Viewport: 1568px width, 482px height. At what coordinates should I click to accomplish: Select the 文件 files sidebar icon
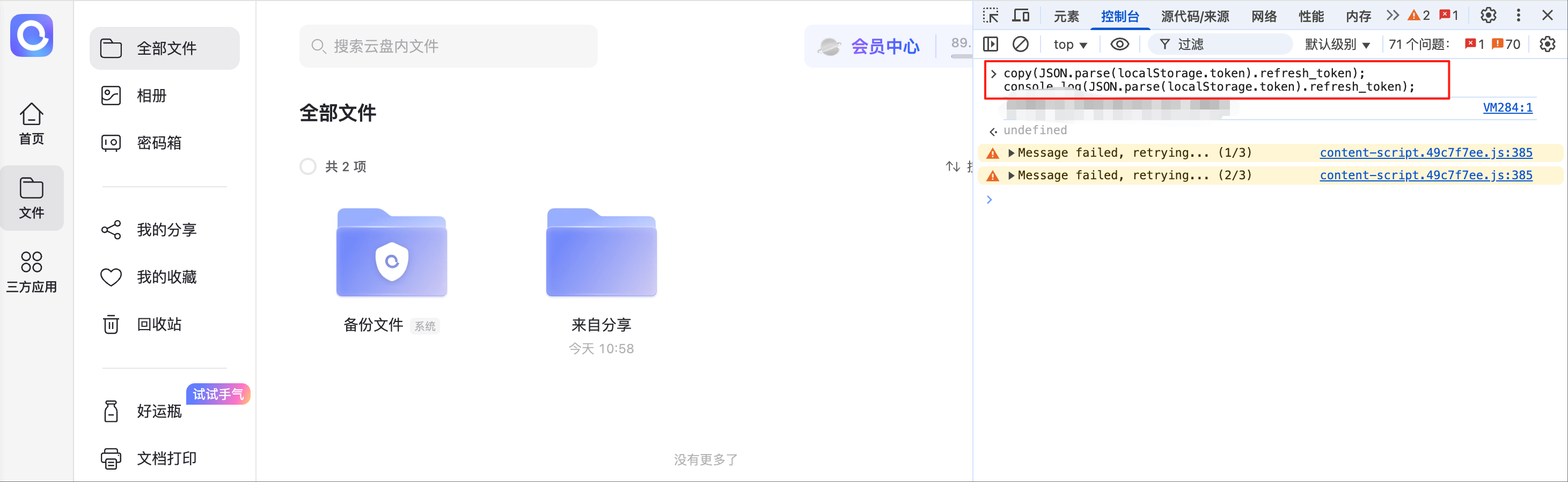(x=32, y=198)
